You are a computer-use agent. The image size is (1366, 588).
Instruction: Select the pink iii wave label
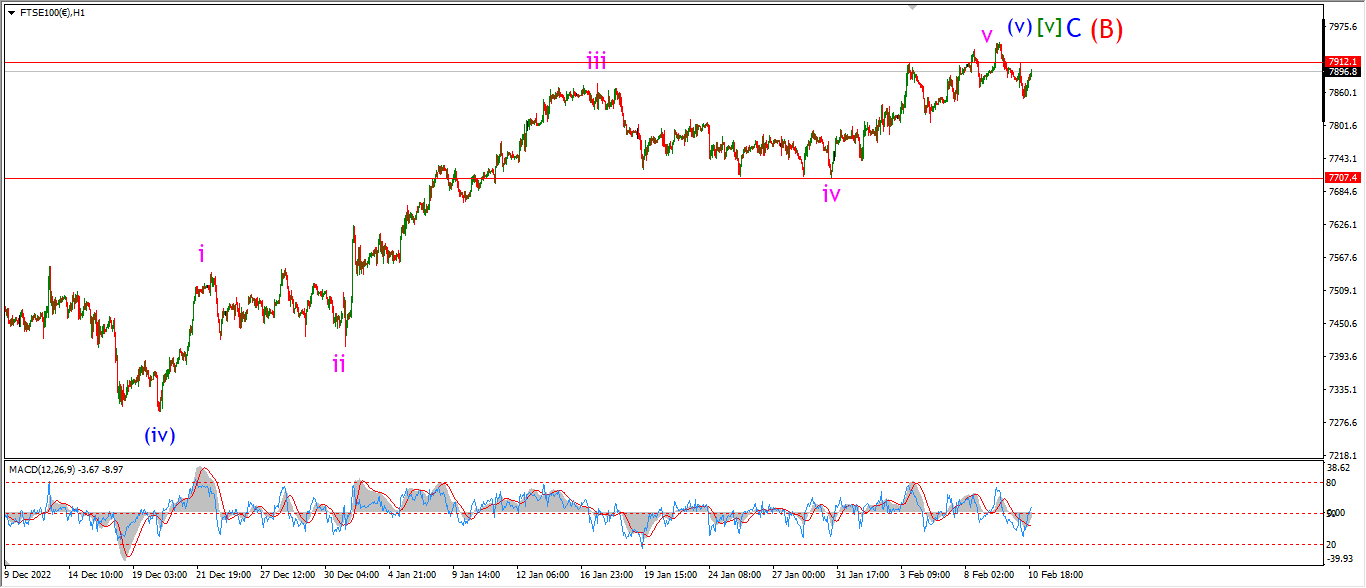[597, 62]
